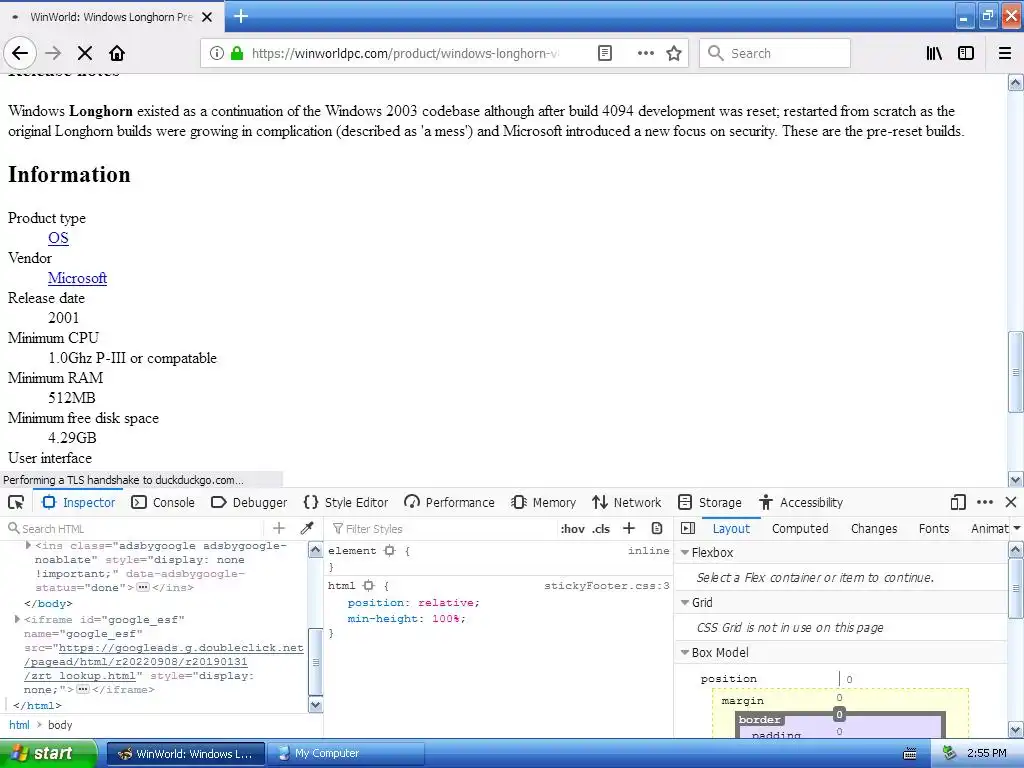The height and width of the screenshot is (768, 1024).
Task: Close the developer tools panel
Action: pyautogui.click(x=1011, y=502)
